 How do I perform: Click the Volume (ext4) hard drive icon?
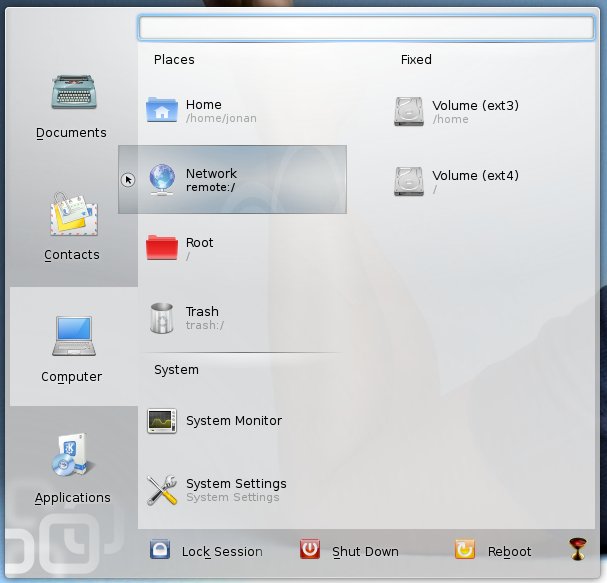409,181
